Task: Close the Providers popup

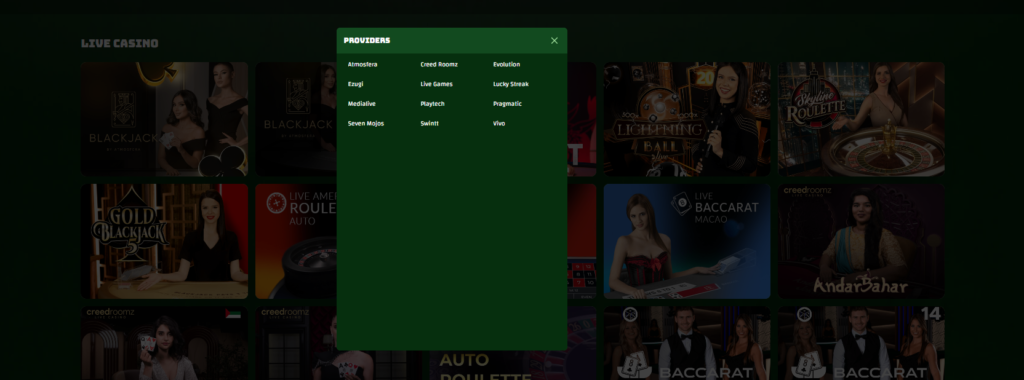Action: coord(554,40)
